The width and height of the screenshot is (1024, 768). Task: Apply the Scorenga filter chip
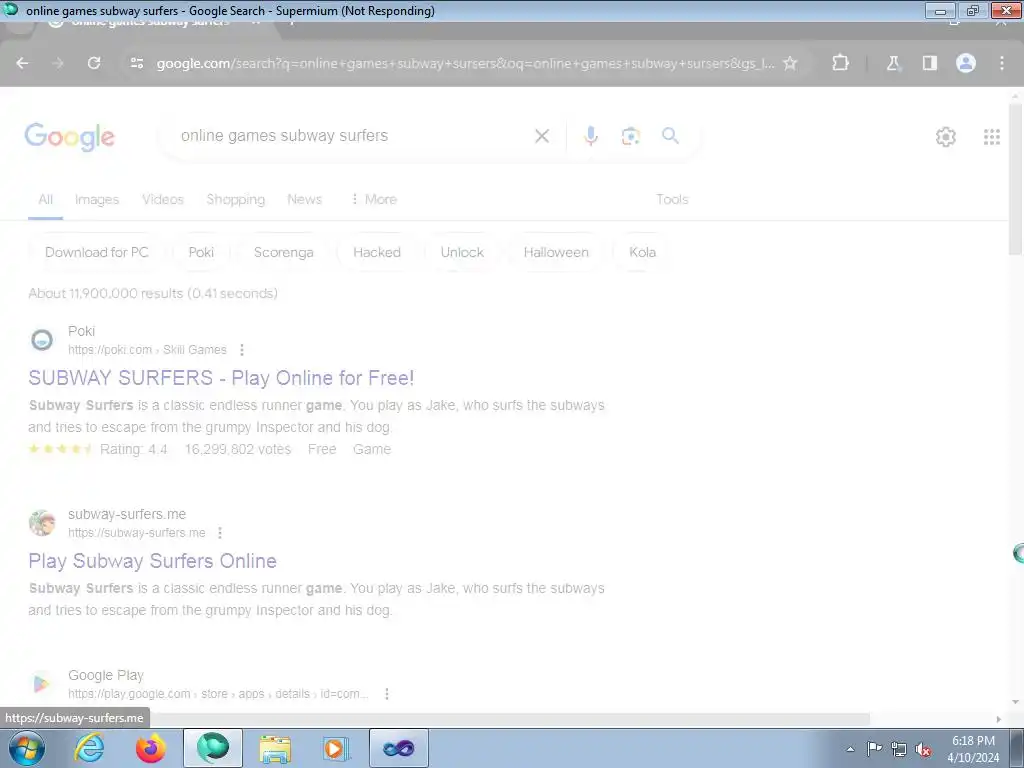click(x=283, y=252)
